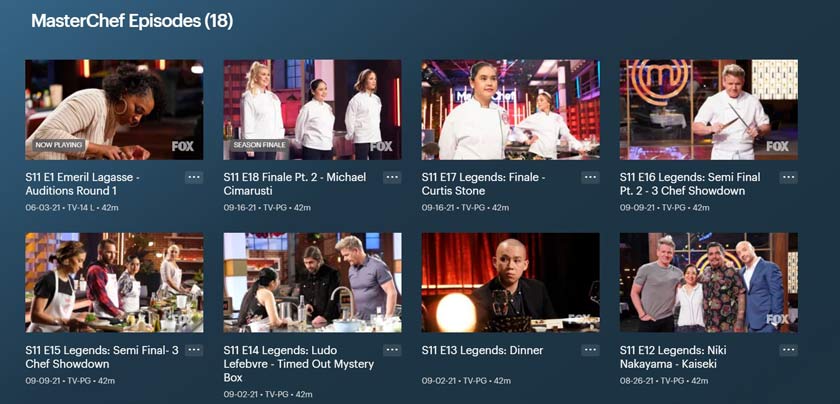The image size is (840, 404).
Task: Open the S11 E12 Kaiseki group photo thumbnail
Action: coord(709,282)
